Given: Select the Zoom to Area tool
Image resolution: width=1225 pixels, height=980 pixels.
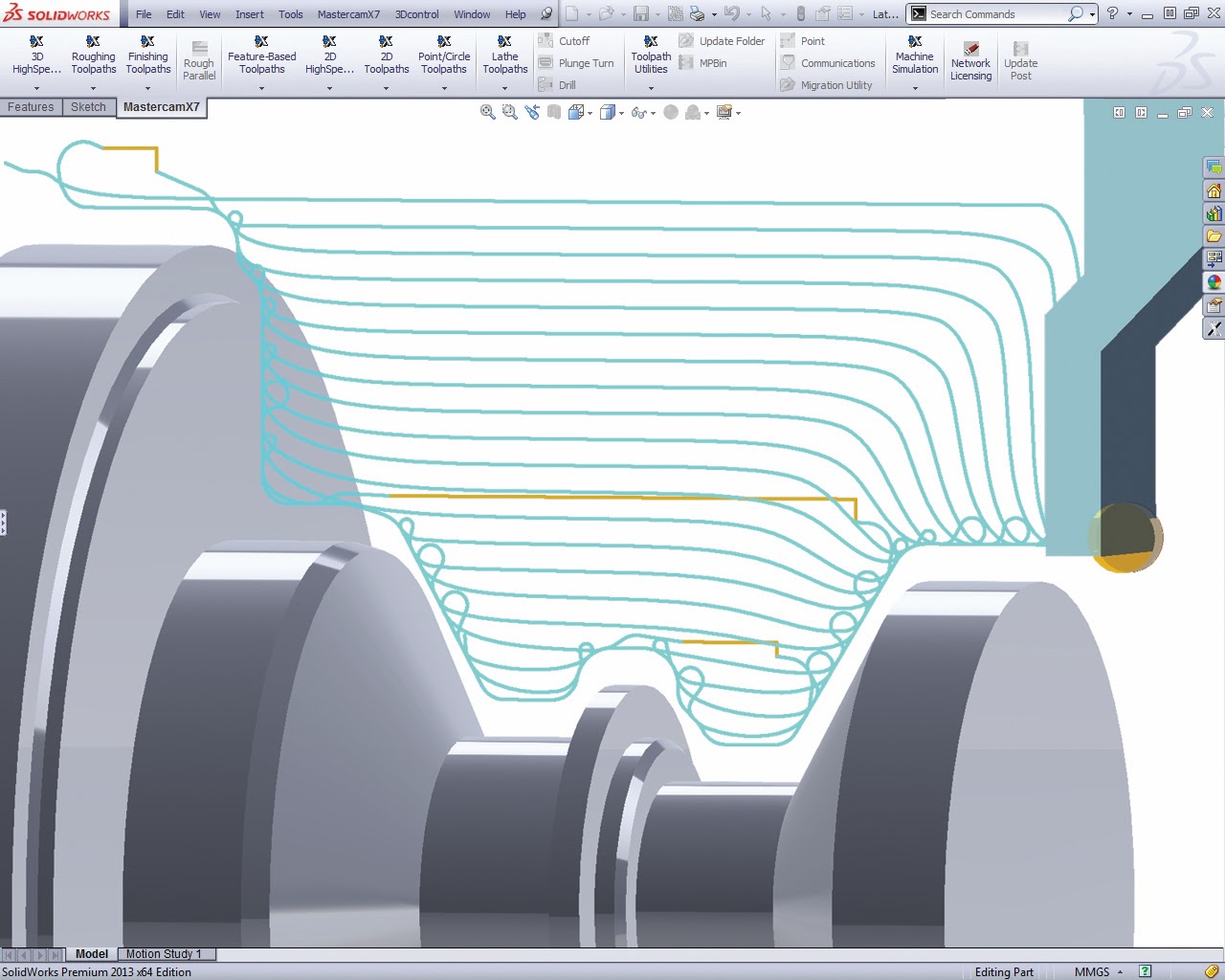Looking at the screenshot, I should click(x=509, y=112).
